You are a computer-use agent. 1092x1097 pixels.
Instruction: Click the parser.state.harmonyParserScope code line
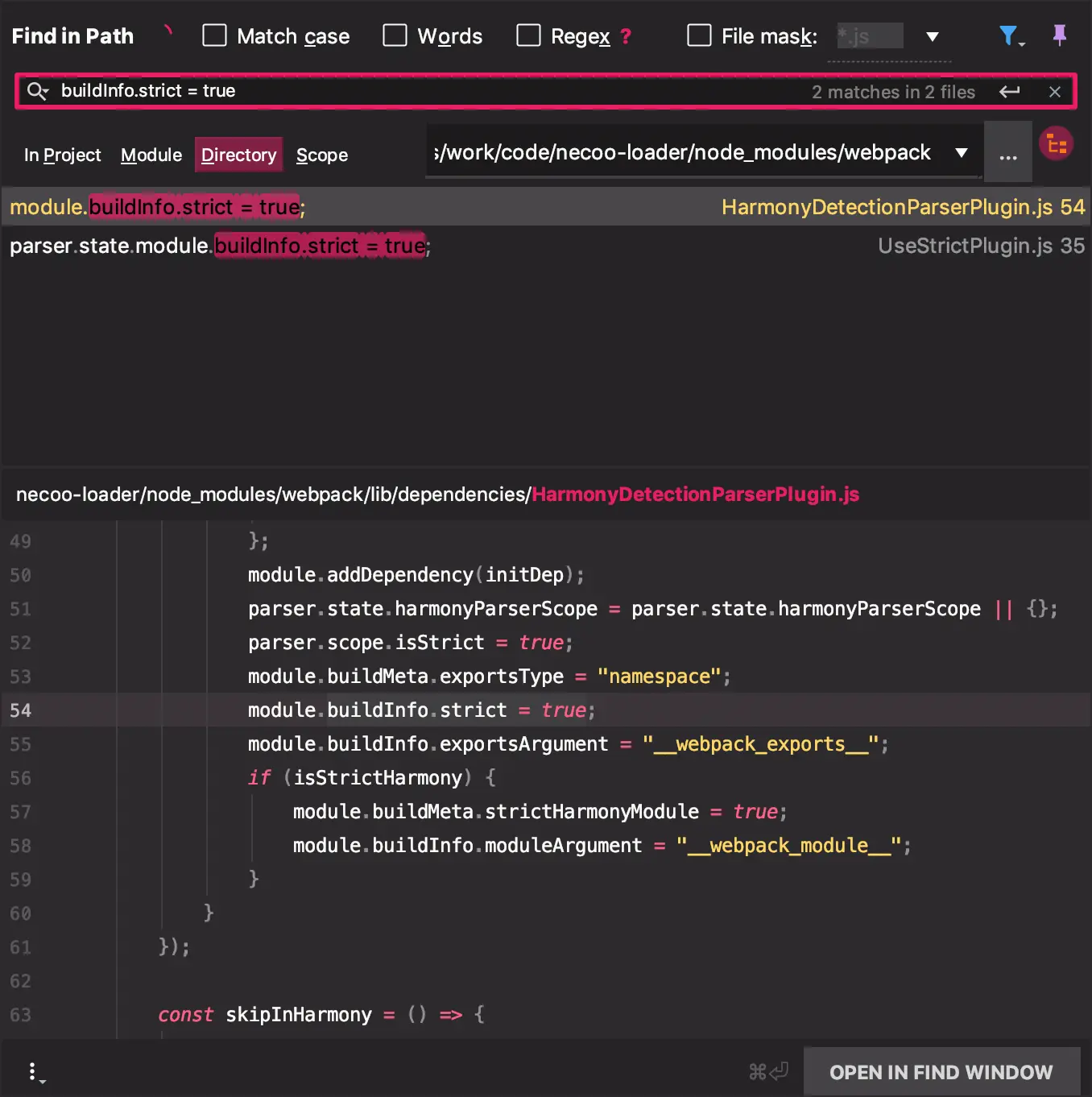(x=652, y=609)
